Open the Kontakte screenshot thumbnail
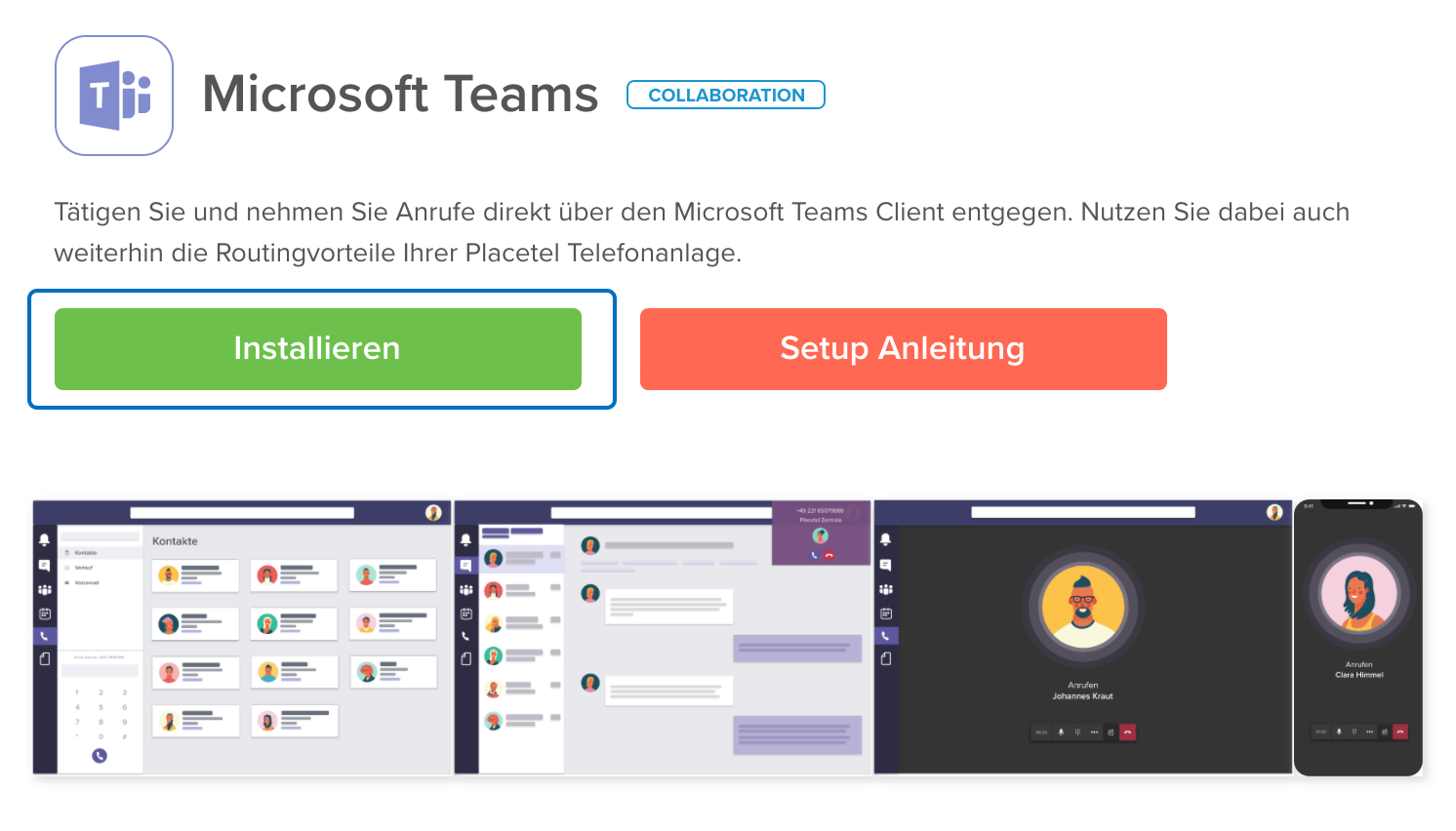1456x831 pixels. 242,638
